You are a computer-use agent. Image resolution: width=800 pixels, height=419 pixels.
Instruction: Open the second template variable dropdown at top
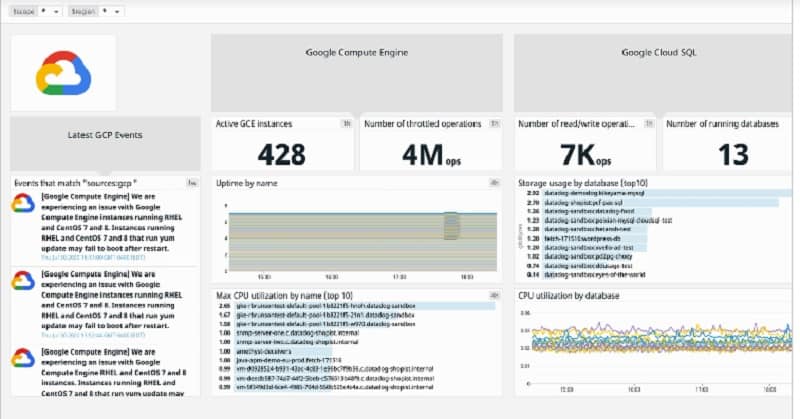pos(96,11)
